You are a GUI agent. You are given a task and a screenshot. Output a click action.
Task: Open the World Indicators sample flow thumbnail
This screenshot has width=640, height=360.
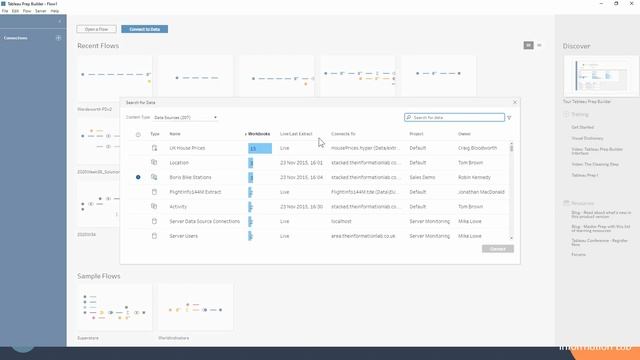coord(196,307)
